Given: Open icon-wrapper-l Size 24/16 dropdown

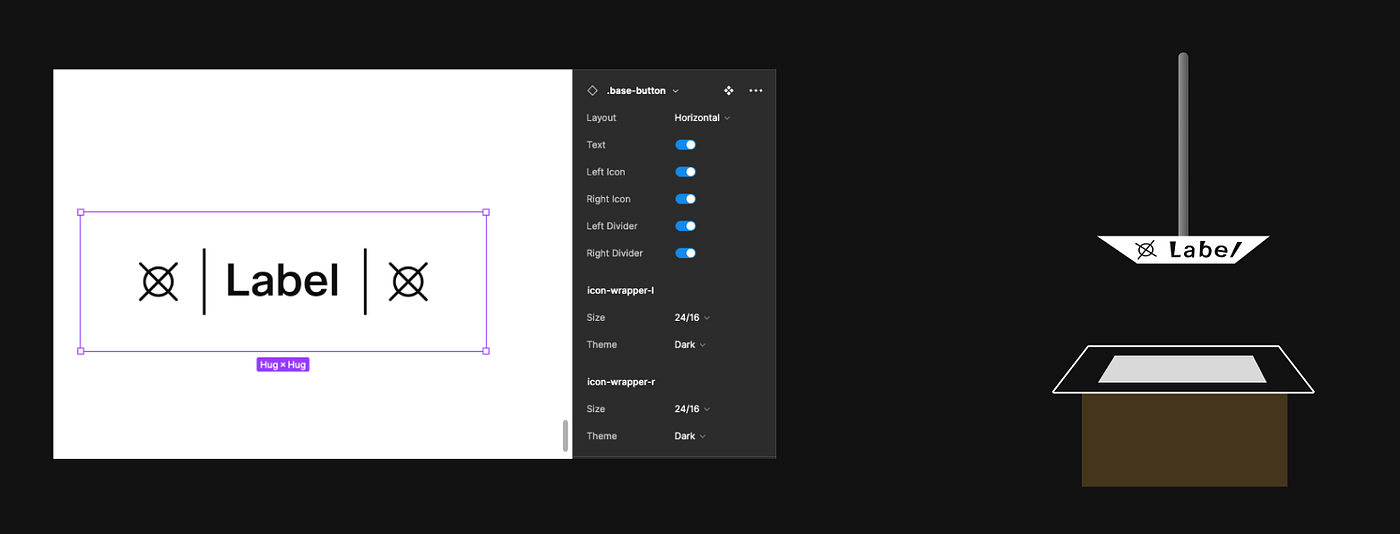Looking at the screenshot, I should coord(692,318).
